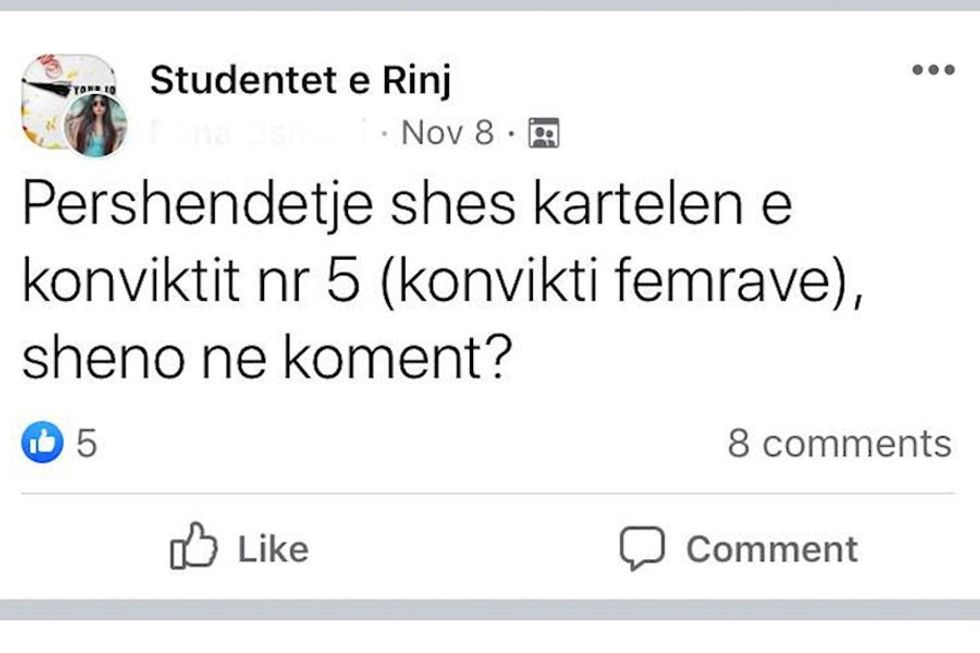Viewport: 980px width, 653px height.
Task: Click the speech bubble Comment icon
Action: click(642, 548)
